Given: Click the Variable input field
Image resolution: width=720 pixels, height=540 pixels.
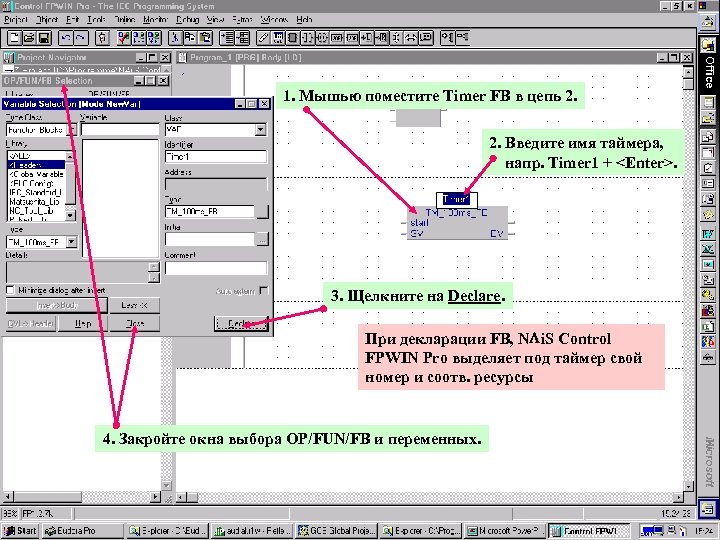Looking at the screenshot, I should click(x=120, y=129).
